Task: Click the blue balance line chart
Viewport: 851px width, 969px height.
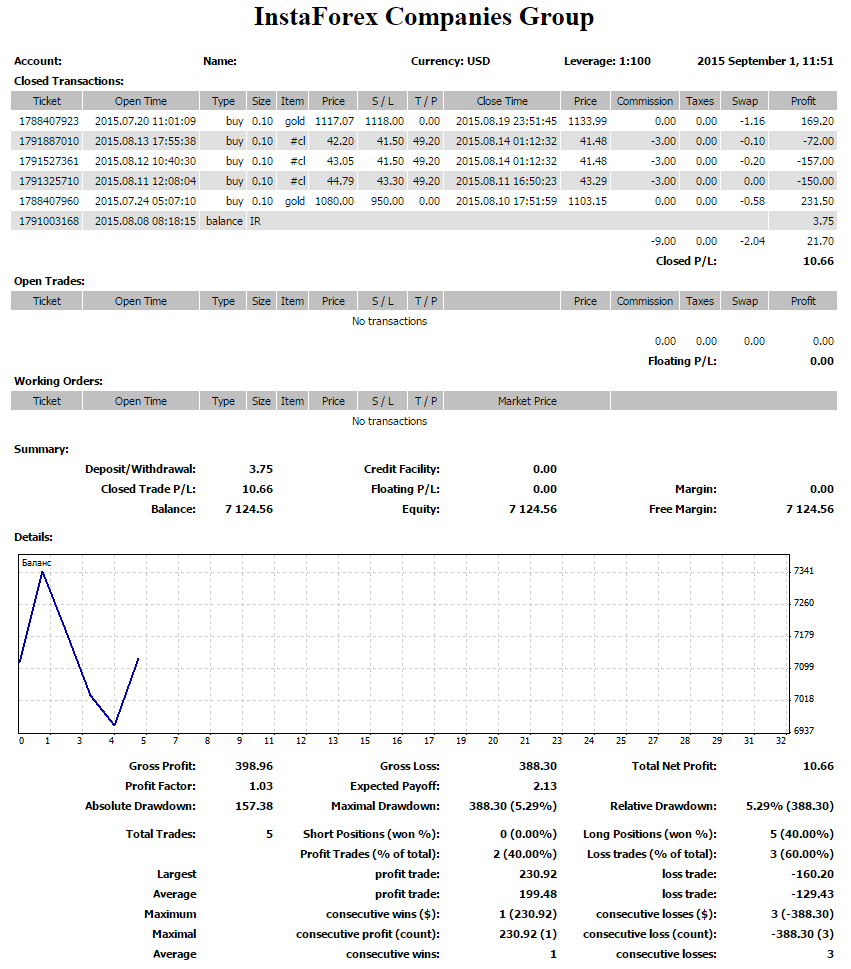Action: [x=78, y=648]
